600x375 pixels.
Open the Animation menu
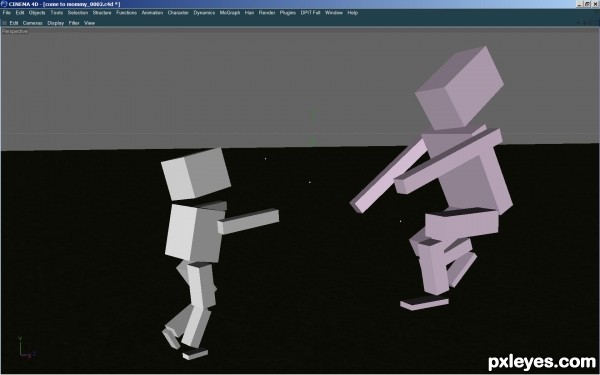click(x=152, y=13)
